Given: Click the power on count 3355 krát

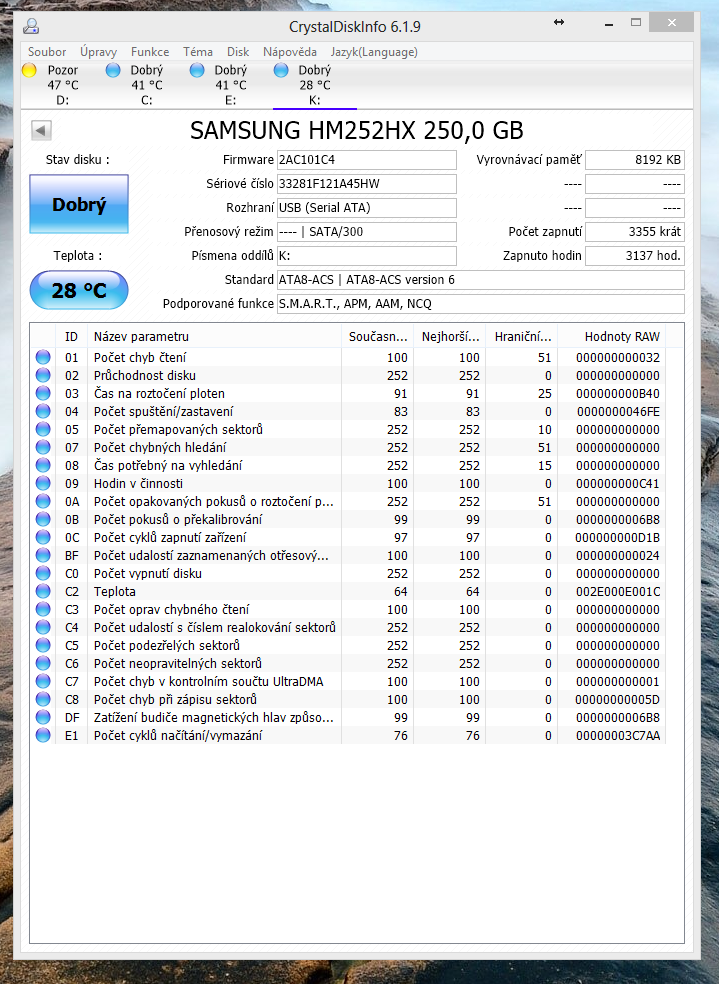Looking at the screenshot, I should point(634,232).
